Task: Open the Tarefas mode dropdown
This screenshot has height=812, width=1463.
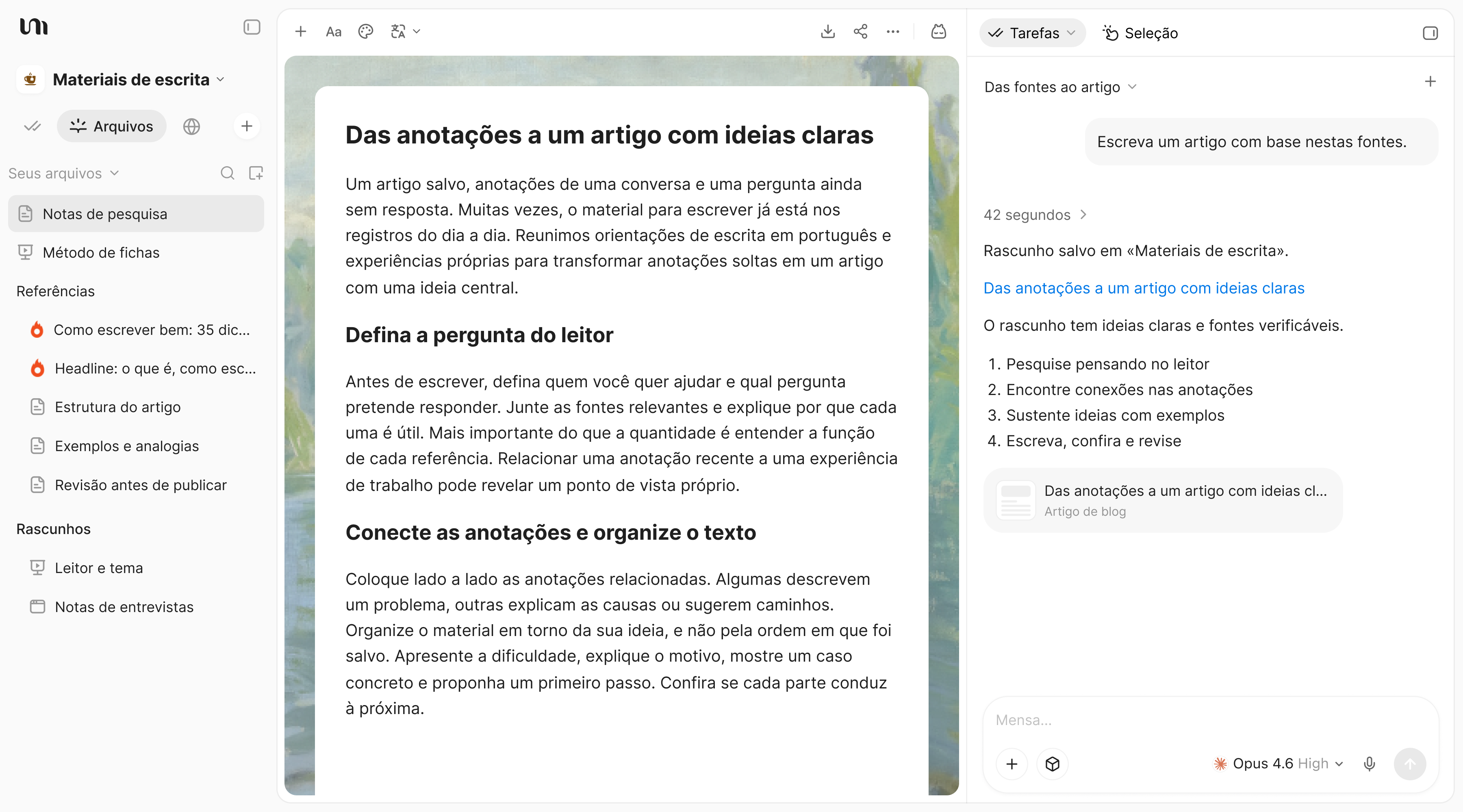Action: click(1032, 33)
